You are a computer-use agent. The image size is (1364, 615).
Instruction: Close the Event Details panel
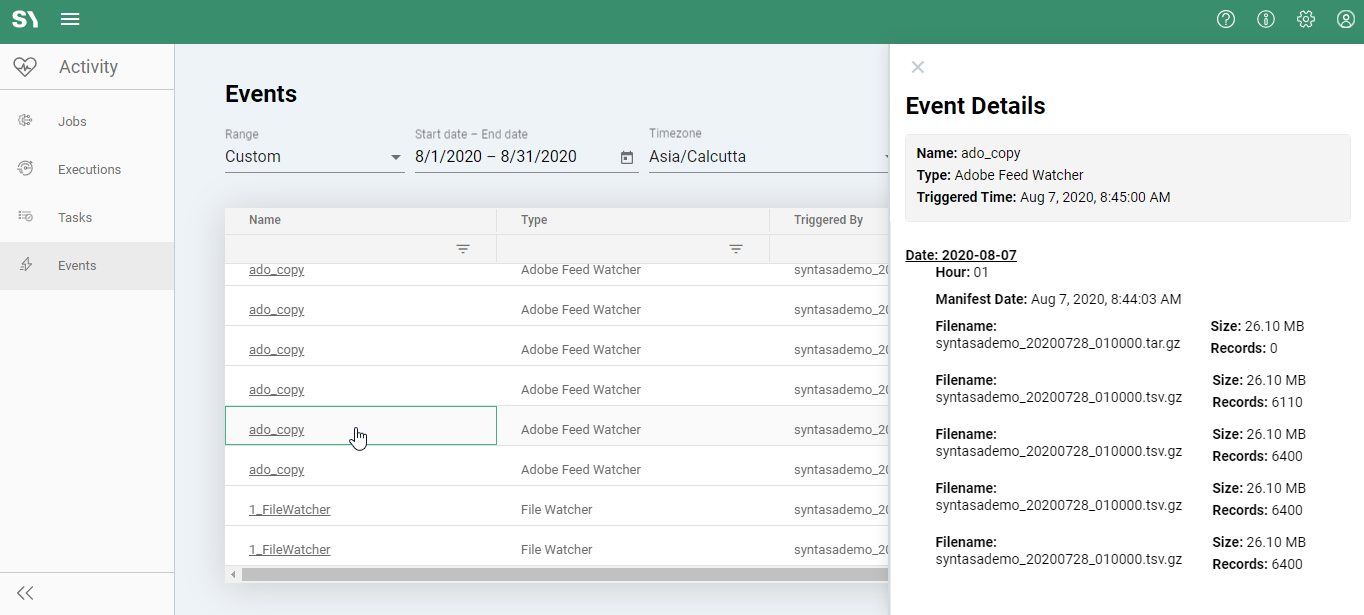pos(917,67)
